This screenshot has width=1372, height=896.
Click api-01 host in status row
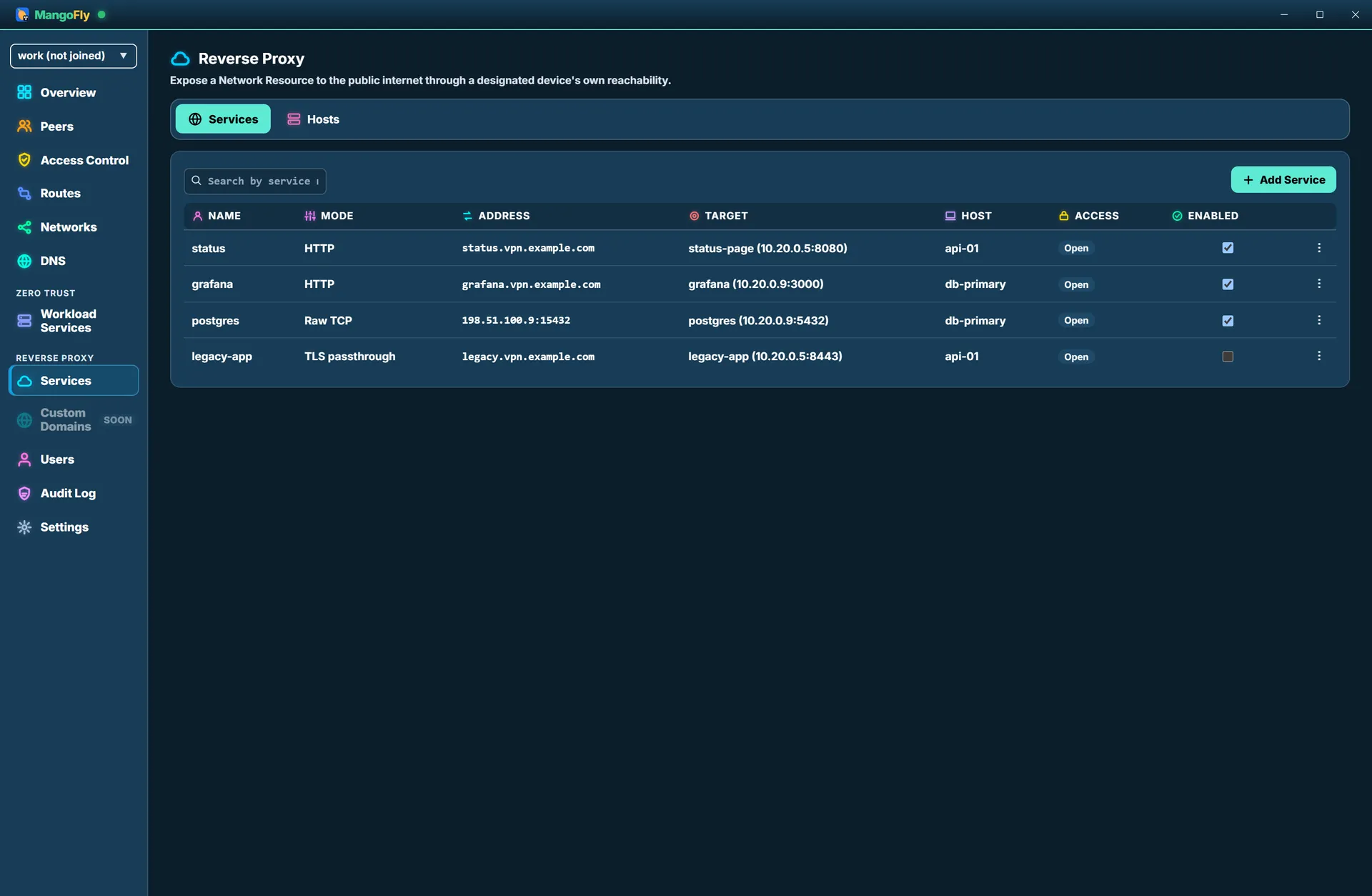(962, 248)
